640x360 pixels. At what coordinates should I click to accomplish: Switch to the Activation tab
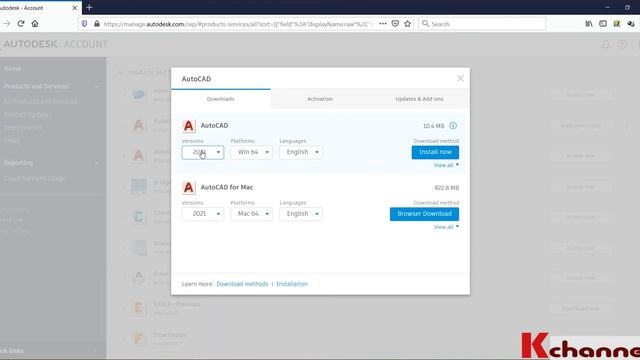coord(320,99)
